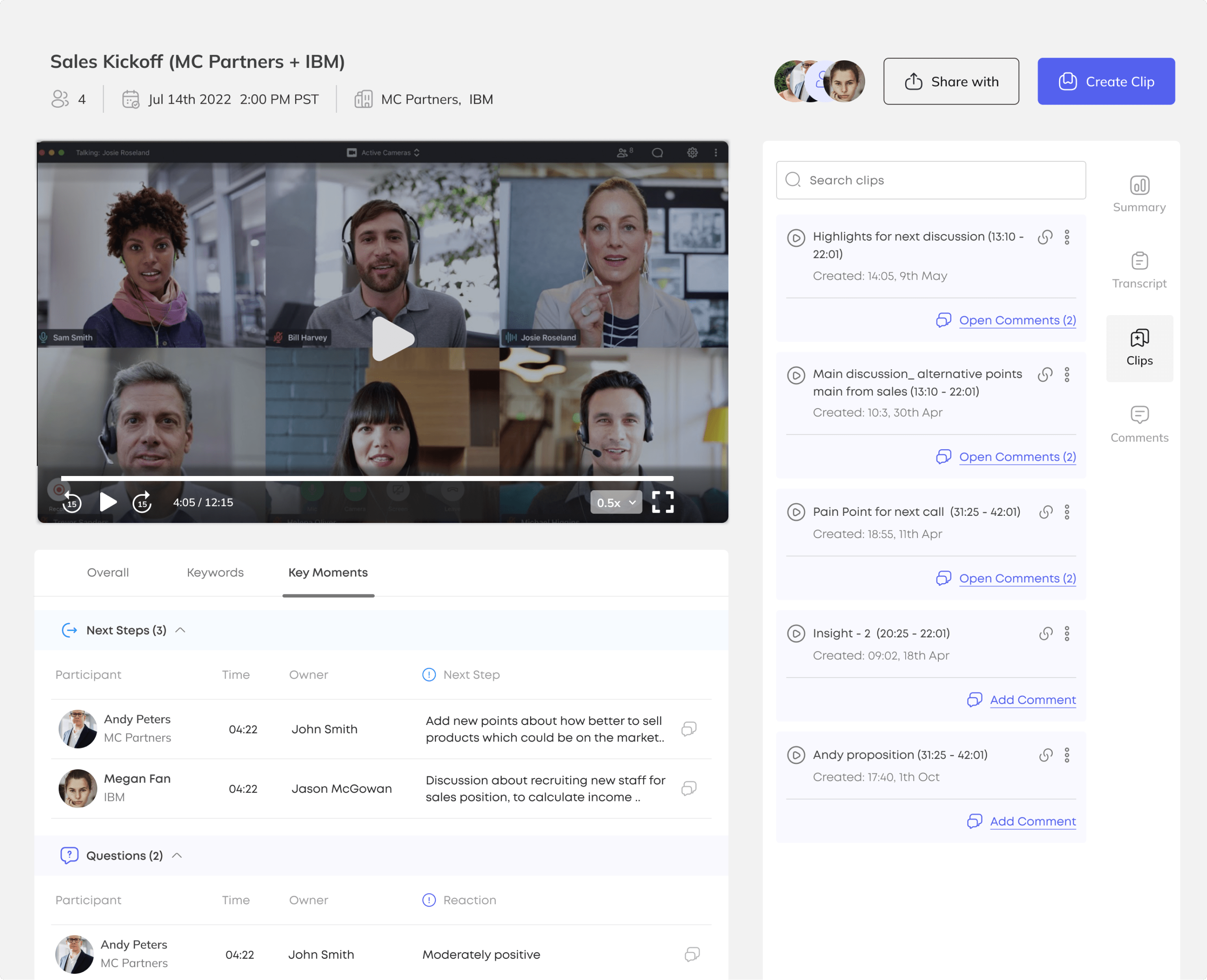1207x980 pixels.
Task: Click Reaction column info icon
Action: click(x=429, y=900)
